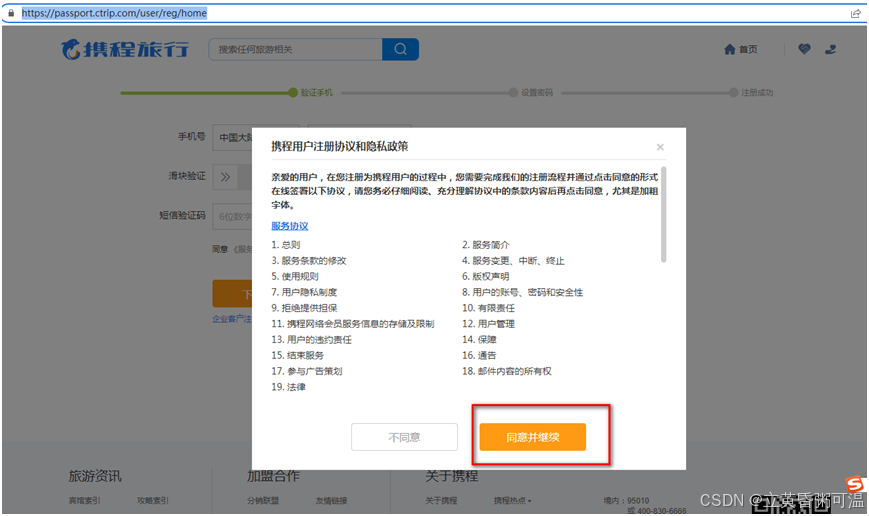Open footer link 关于携程
Image resolution: width=869 pixels, height=516 pixels.
pyautogui.click(x=441, y=500)
